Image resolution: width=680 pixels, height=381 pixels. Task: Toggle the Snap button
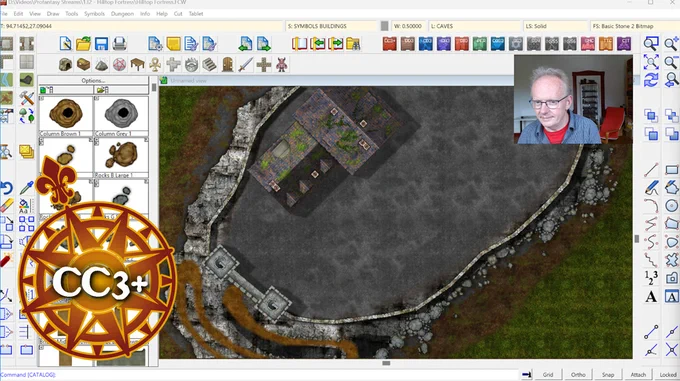pyautogui.click(x=608, y=374)
